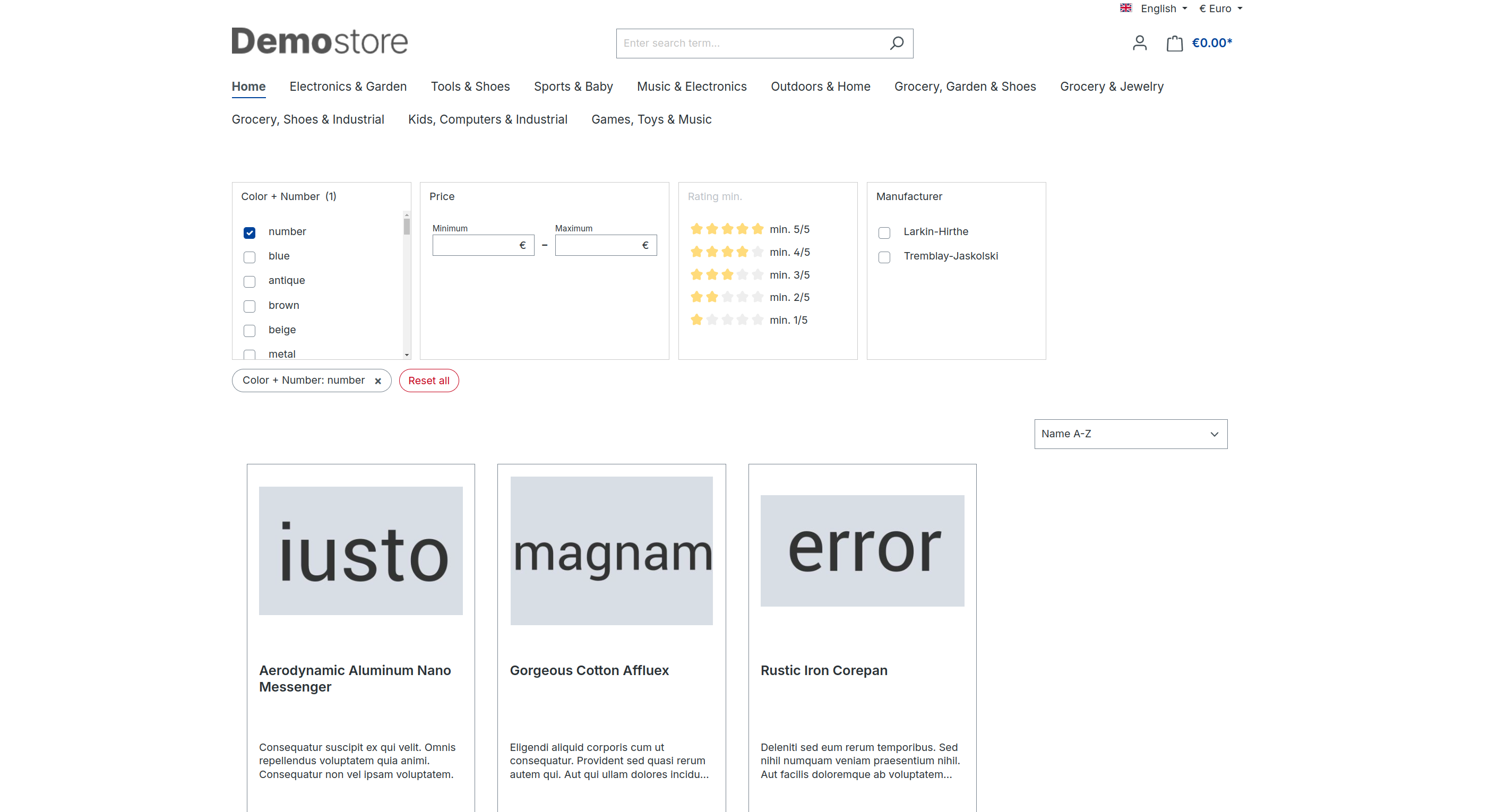Click the 'error' product thumbnail
1489x812 pixels.
pos(863,551)
